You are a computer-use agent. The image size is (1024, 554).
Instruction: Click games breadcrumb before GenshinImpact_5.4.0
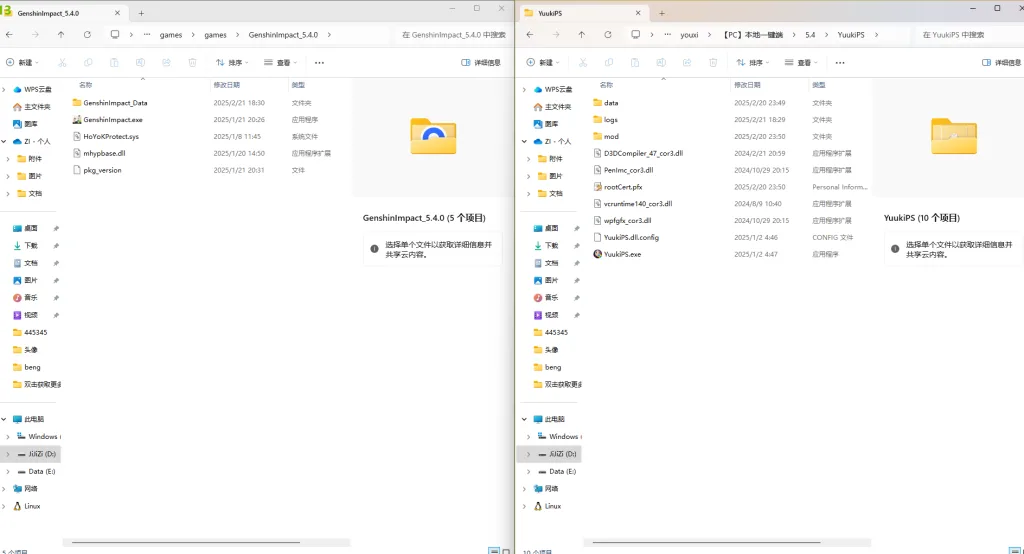[x=215, y=35]
